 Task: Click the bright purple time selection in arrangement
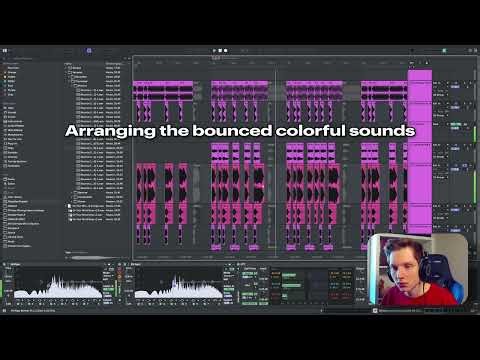[x=420, y=152]
